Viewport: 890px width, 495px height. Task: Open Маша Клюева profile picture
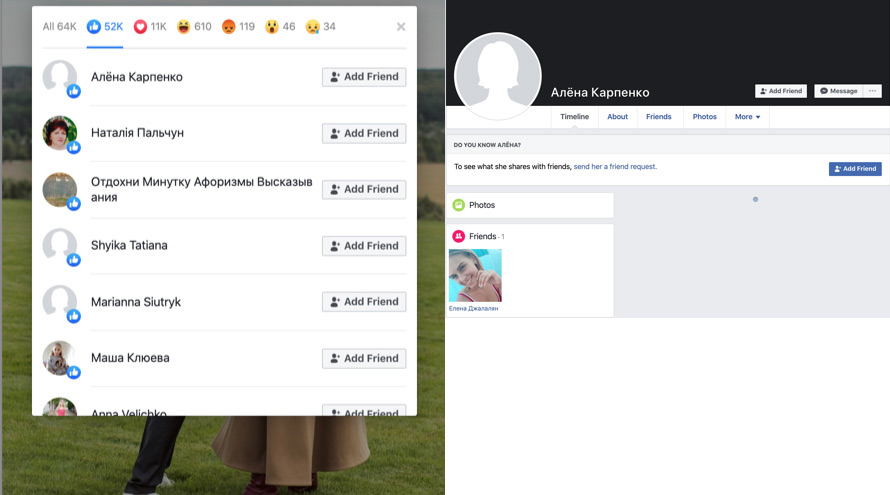pos(60,358)
